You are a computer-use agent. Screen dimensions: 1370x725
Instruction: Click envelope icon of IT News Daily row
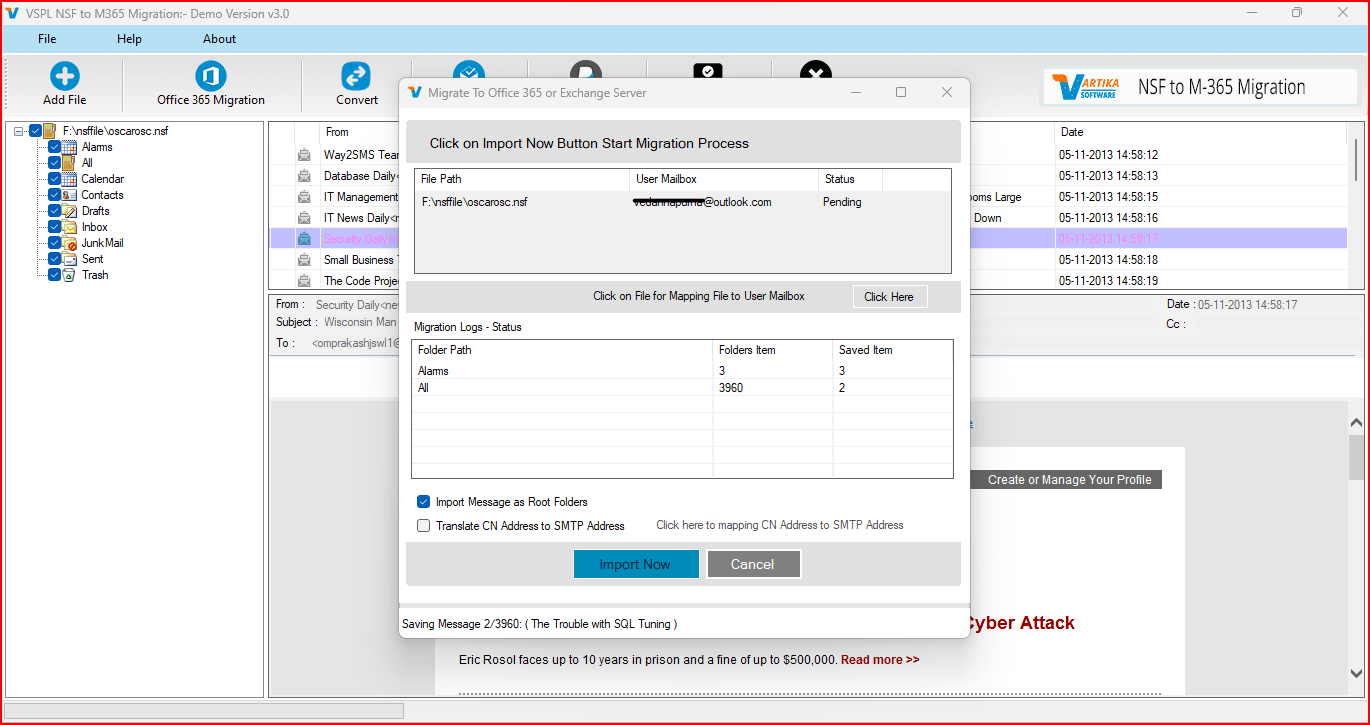point(304,218)
